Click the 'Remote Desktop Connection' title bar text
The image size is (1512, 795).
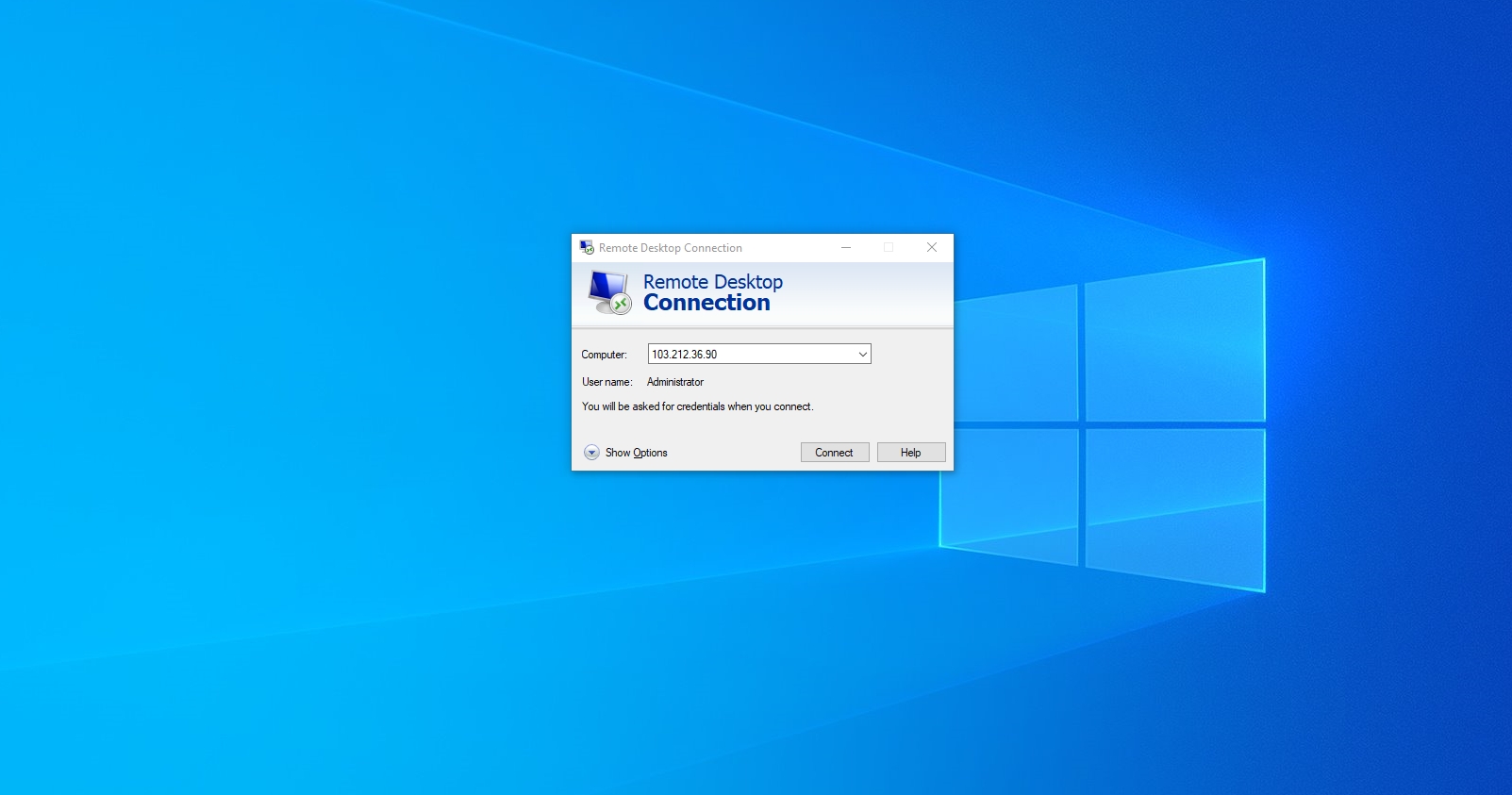pos(670,248)
